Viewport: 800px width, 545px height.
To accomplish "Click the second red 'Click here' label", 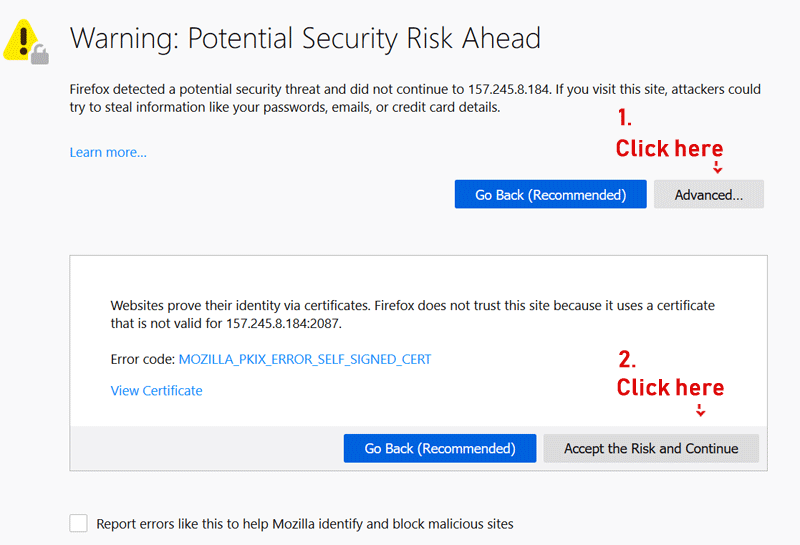I will coord(670,387).
